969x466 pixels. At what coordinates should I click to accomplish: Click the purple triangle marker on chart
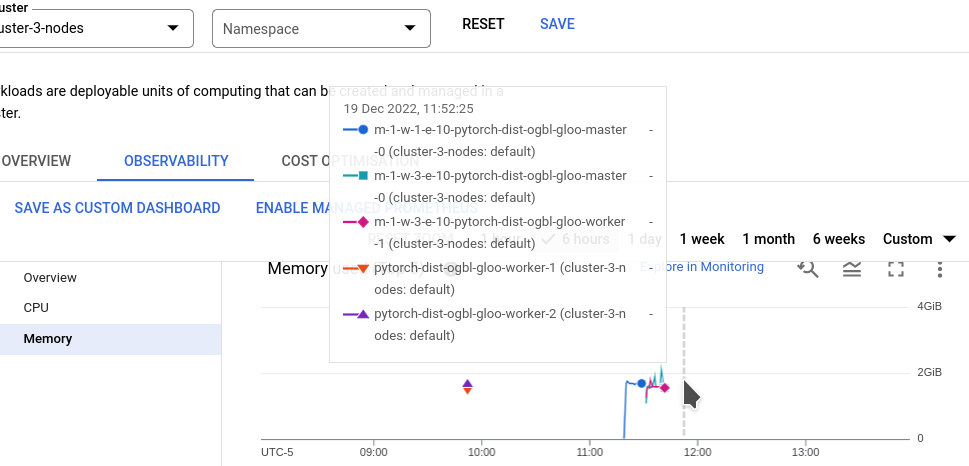(467, 382)
